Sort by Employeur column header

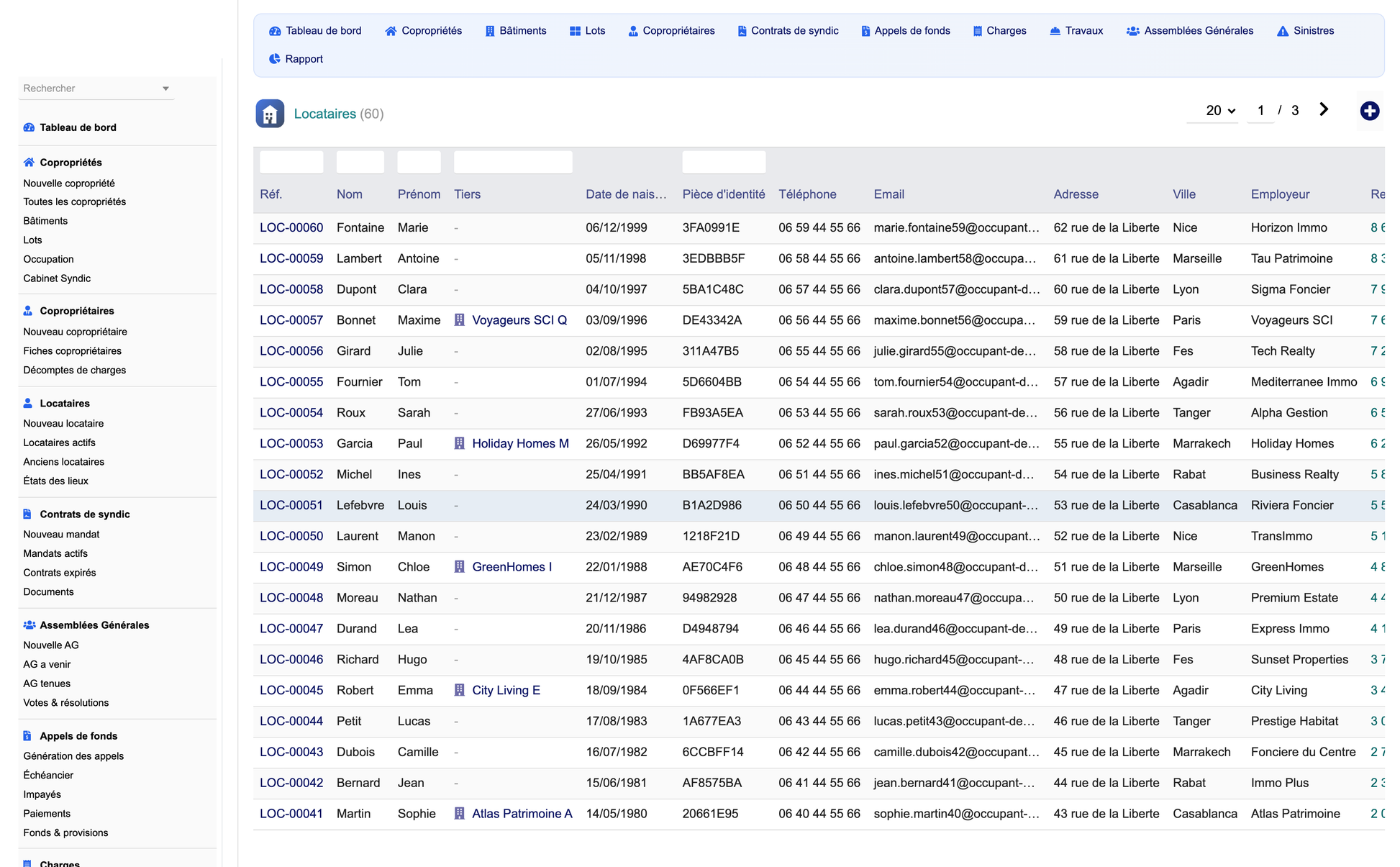point(1280,194)
